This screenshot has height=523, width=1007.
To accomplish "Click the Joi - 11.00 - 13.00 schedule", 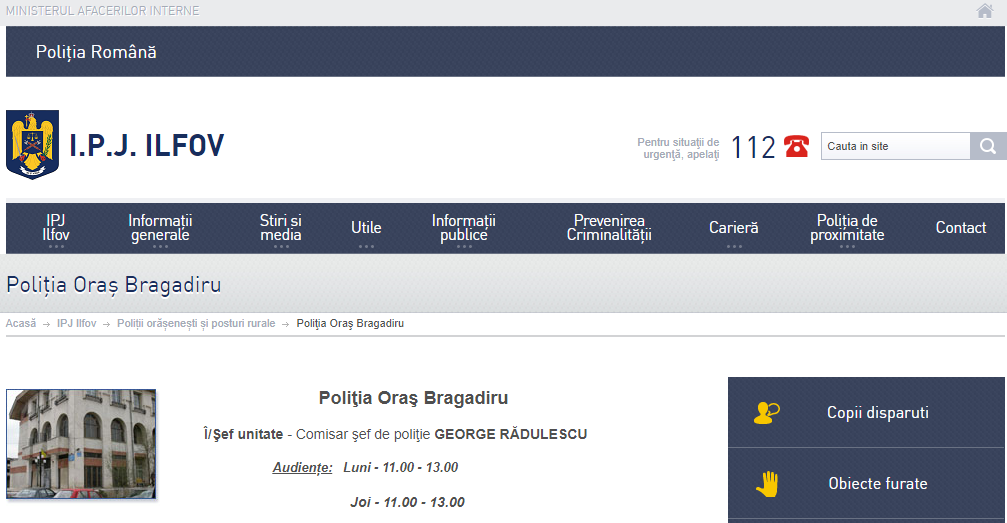I will [407, 502].
